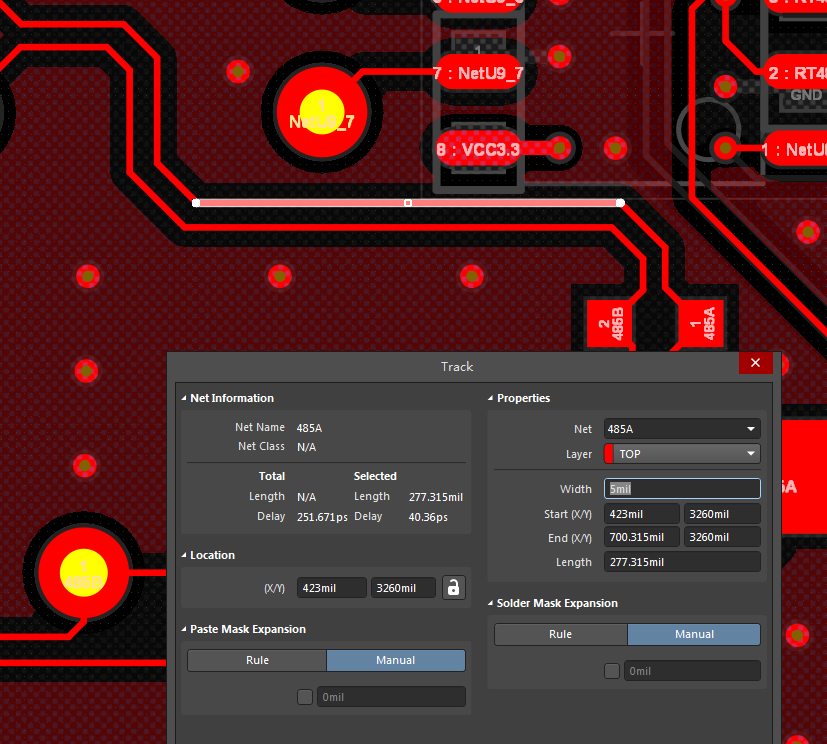Screen dimensions: 827x744
Task: Click the Location Y field 3260mil
Action: (403, 588)
